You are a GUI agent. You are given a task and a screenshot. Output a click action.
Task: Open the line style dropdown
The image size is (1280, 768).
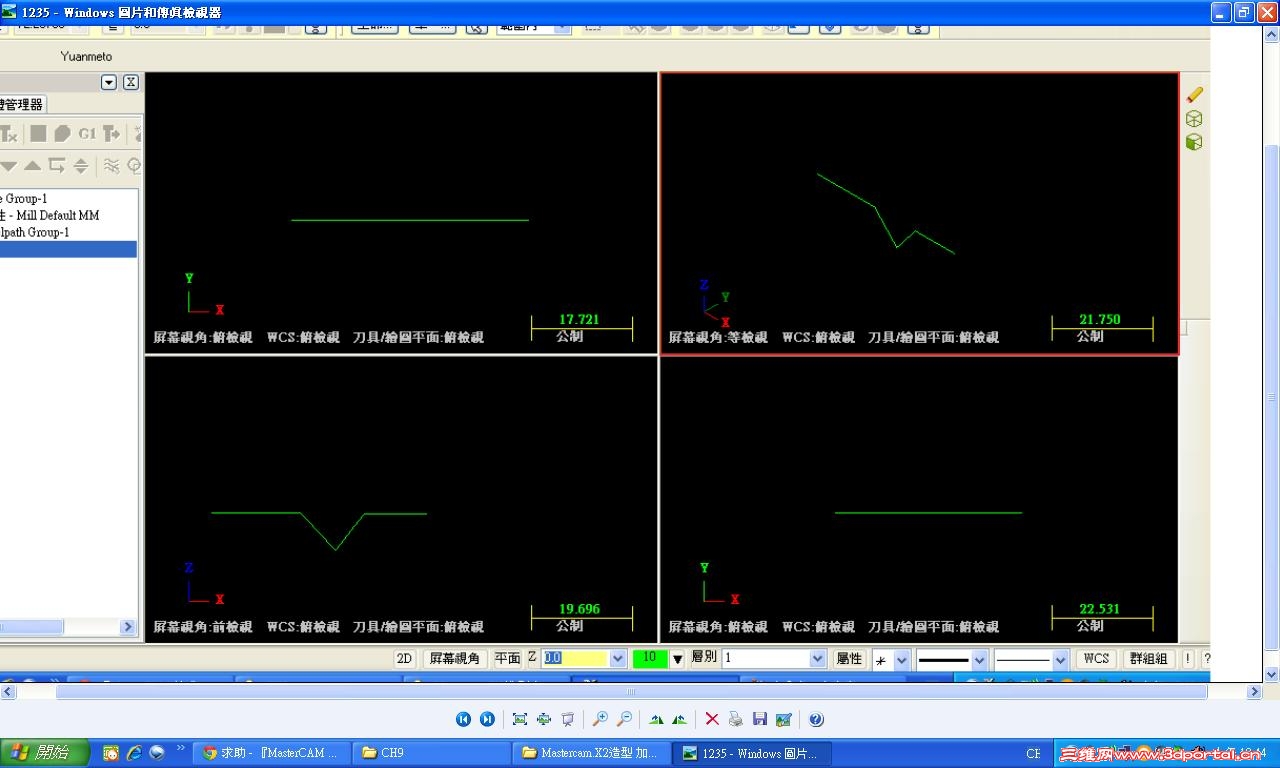(x=980, y=659)
